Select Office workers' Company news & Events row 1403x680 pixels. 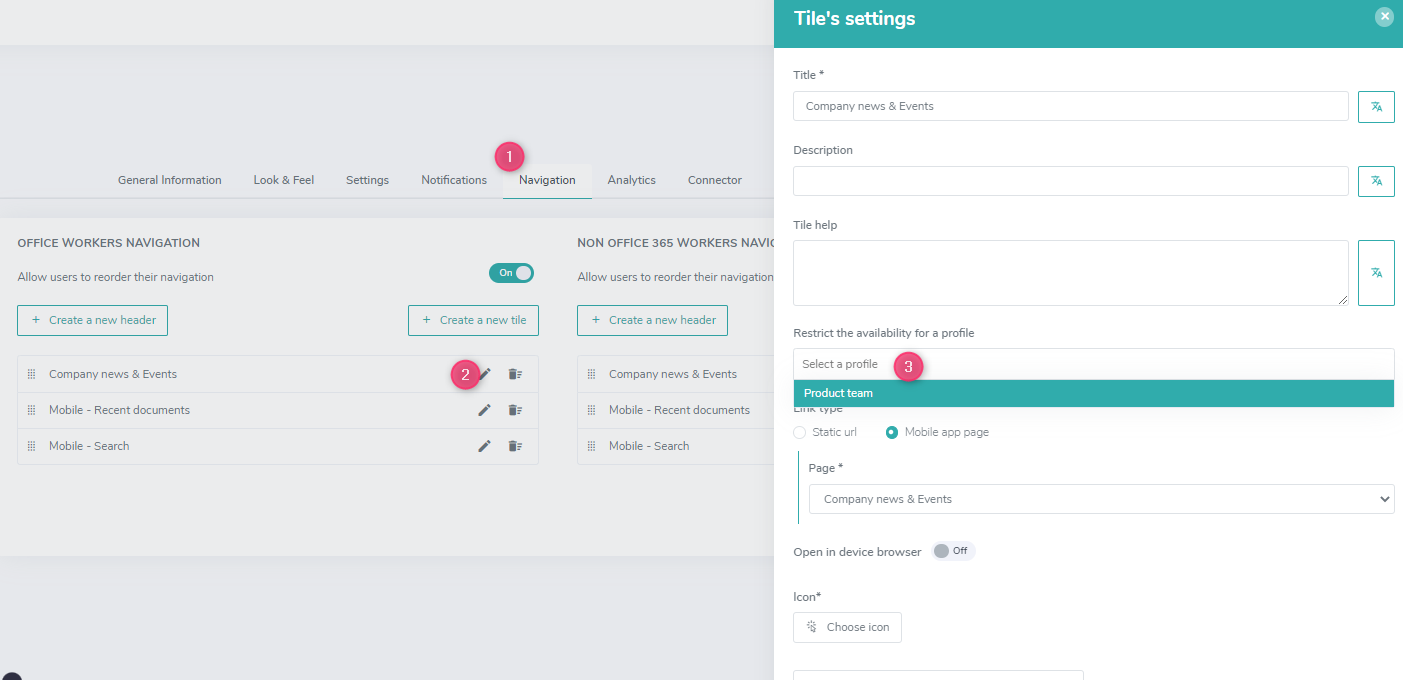pyautogui.click(x=278, y=374)
